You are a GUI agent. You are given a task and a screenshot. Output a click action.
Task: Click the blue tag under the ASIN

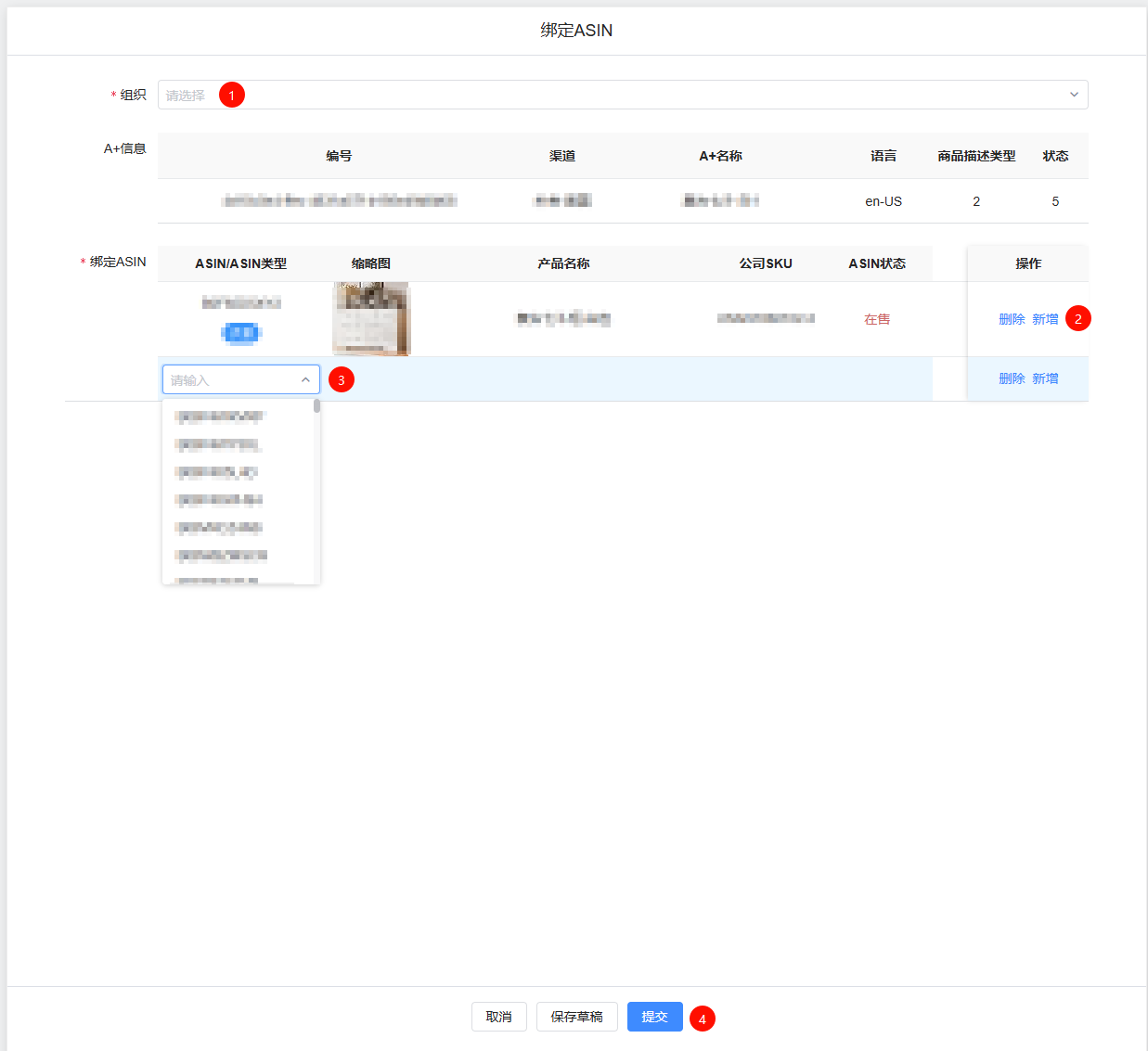point(241,333)
